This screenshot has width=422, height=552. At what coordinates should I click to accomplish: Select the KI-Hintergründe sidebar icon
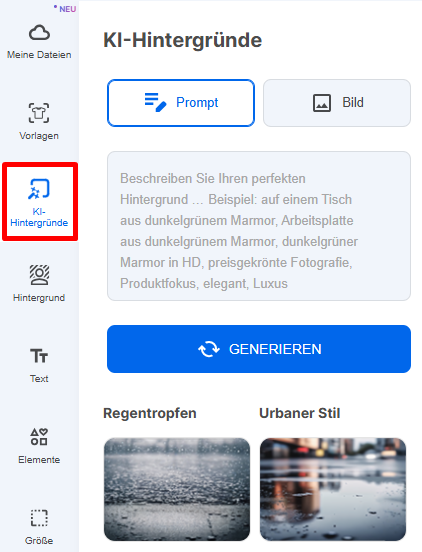tap(39, 189)
